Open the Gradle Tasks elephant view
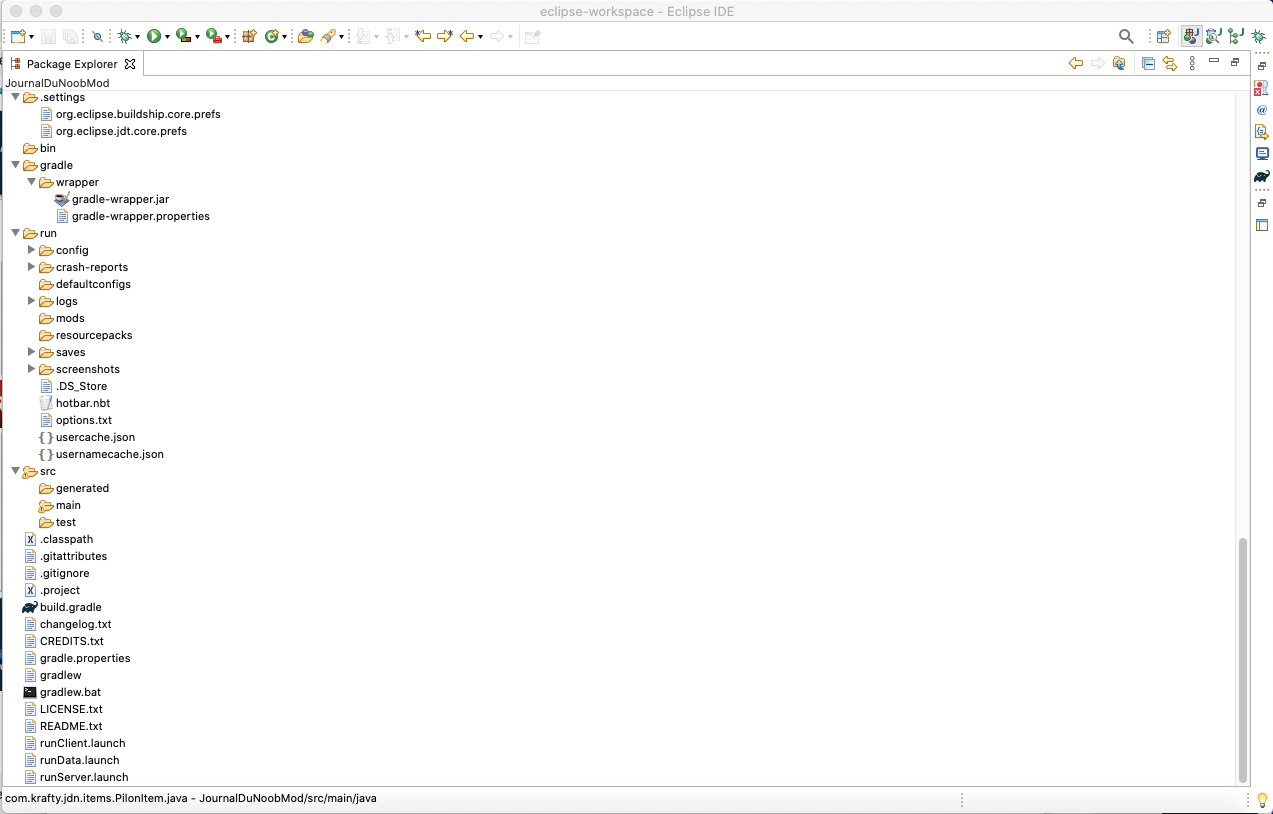The width and height of the screenshot is (1273, 814). pos(1262,176)
